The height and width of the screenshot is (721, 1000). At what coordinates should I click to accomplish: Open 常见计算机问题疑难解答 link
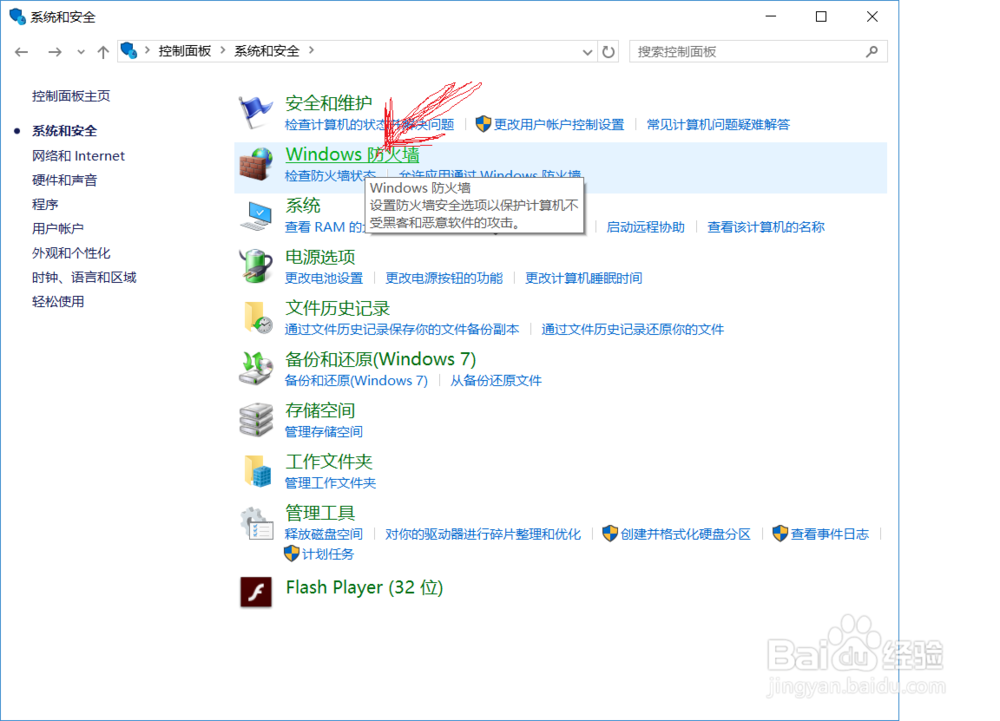click(718, 124)
